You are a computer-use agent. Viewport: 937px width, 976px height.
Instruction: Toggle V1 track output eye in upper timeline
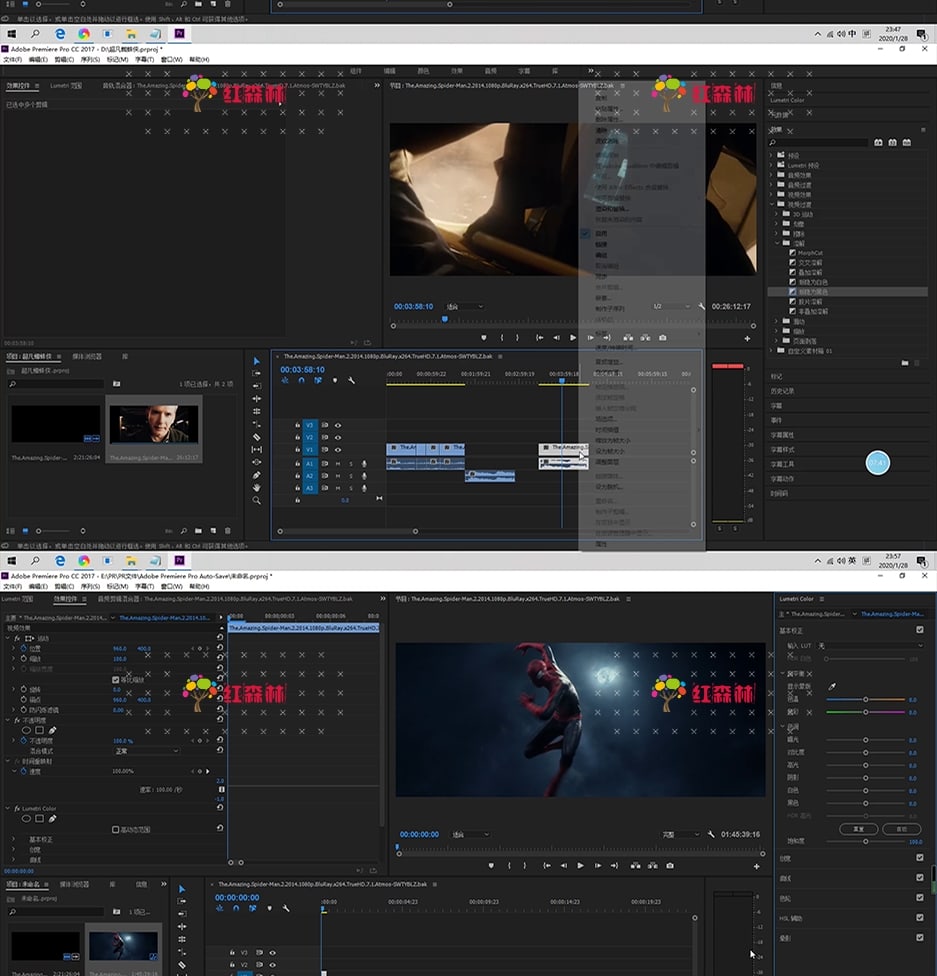[x=338, y=449]
